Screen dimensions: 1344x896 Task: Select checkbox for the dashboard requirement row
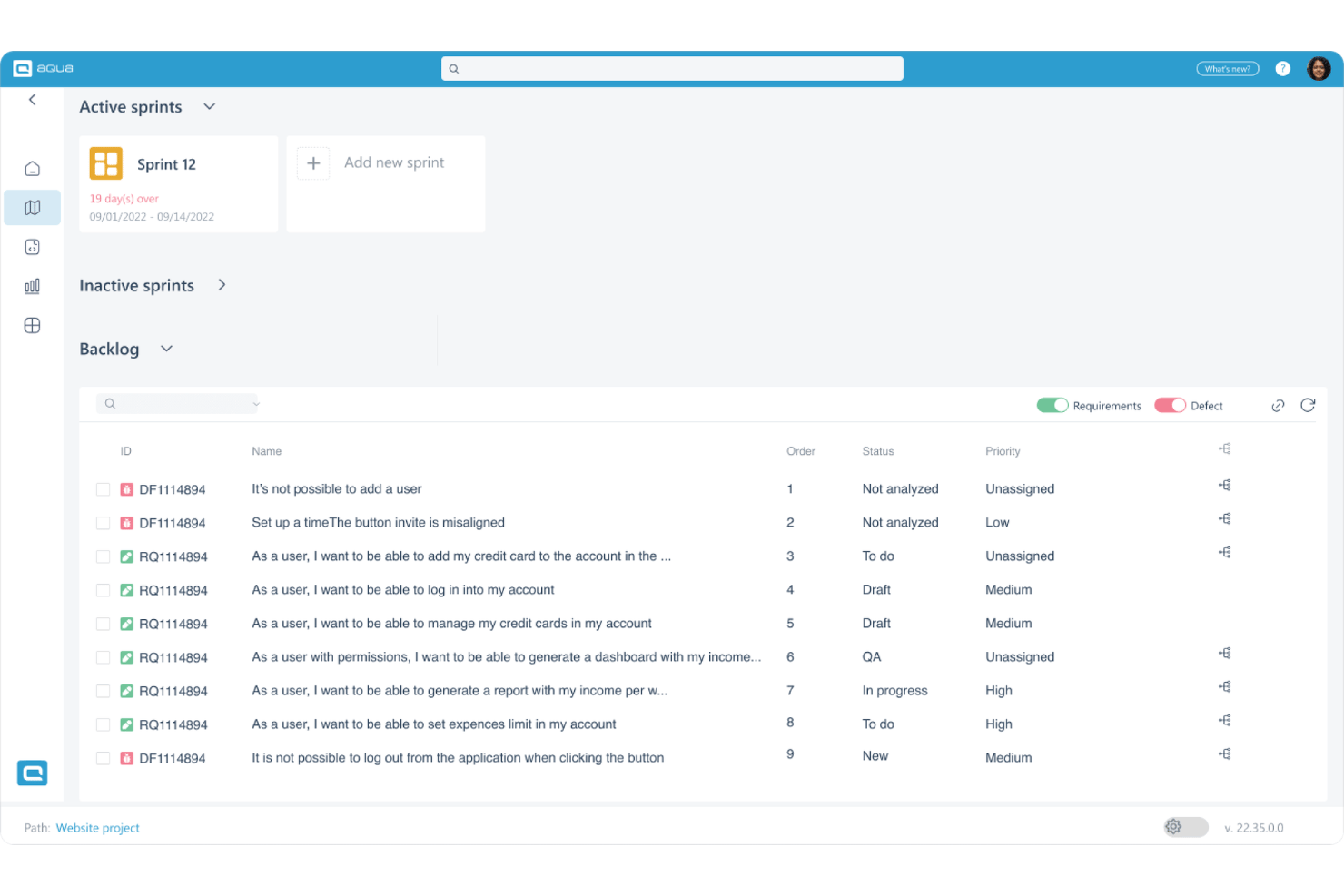pos(103,657)
